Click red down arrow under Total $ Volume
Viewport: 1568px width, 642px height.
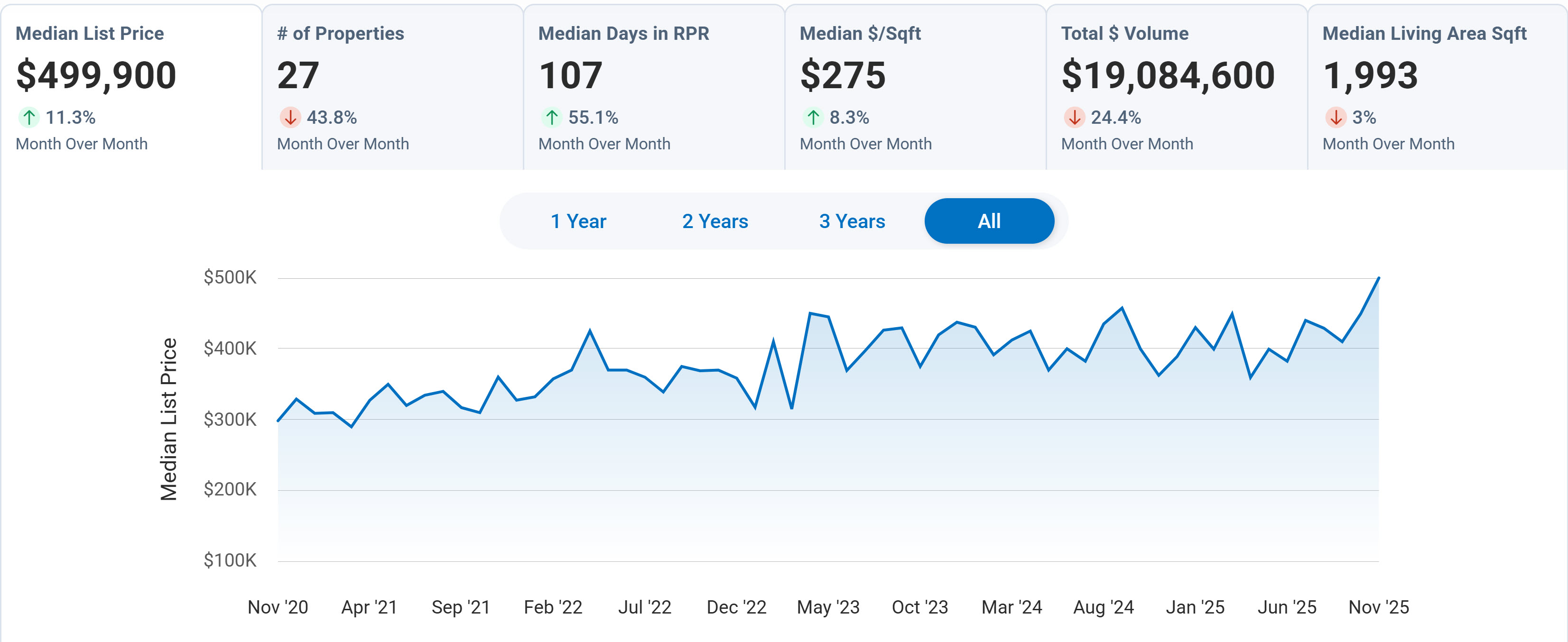tap(1074, 117)
